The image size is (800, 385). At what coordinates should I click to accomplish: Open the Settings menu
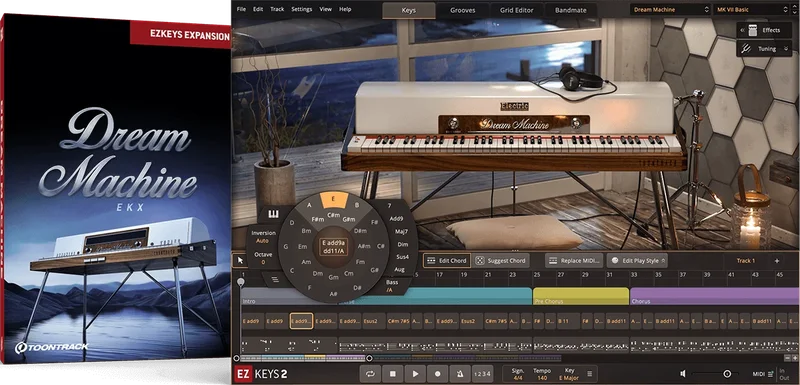click(x=302, y=9)
